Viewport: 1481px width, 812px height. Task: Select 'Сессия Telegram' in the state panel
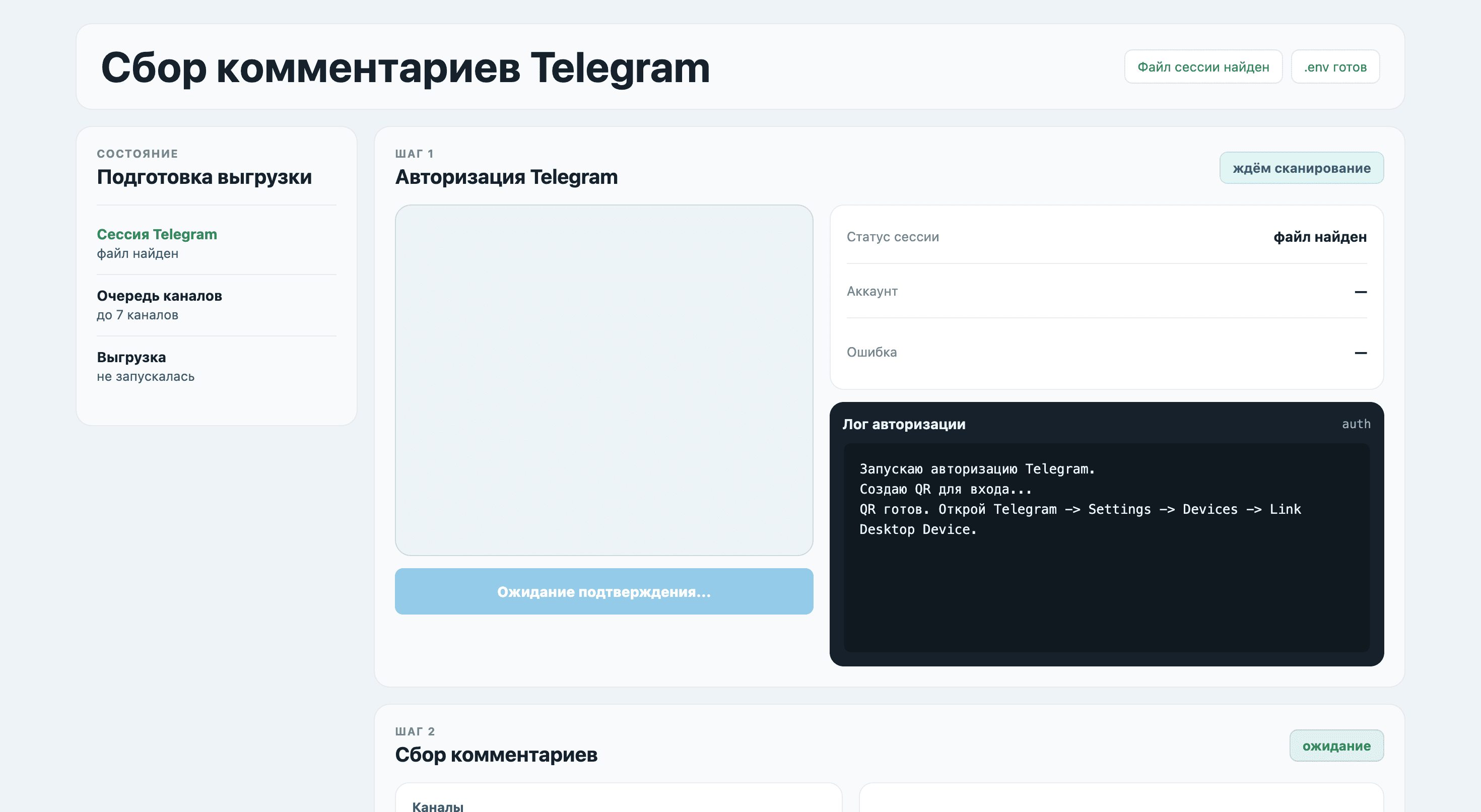click(x=157, y=234)
